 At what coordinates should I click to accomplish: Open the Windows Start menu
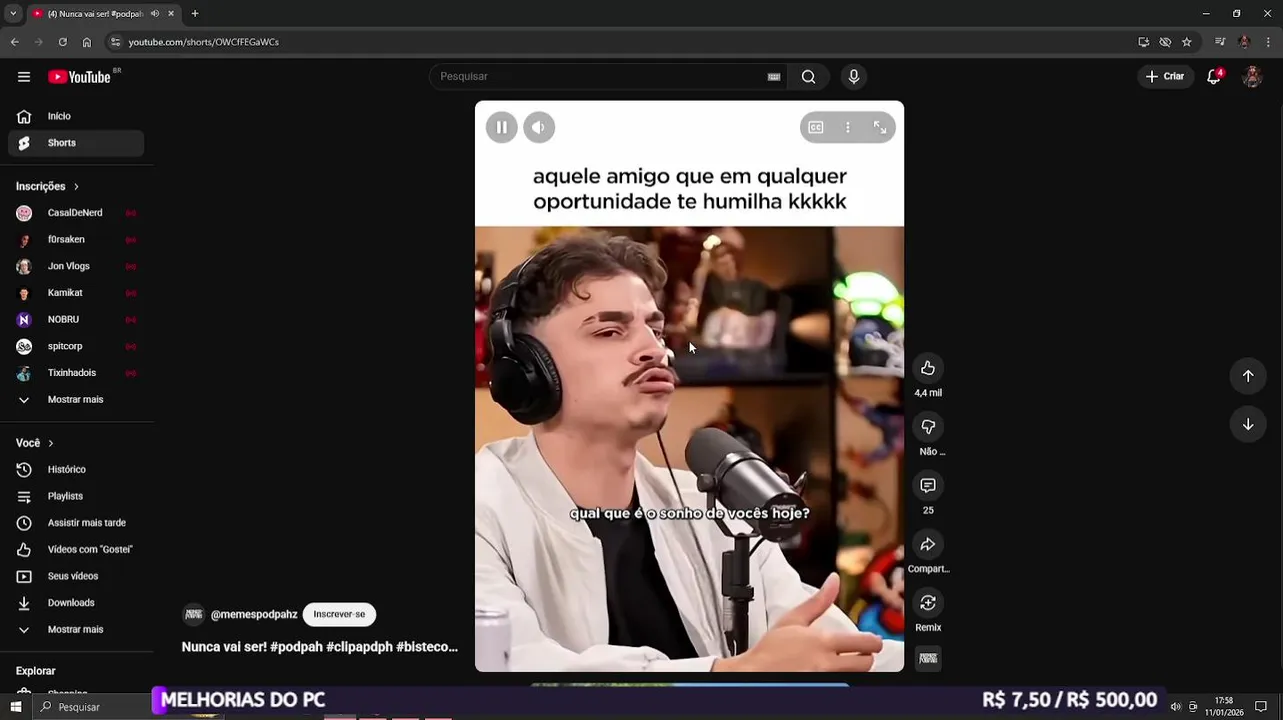tap(15, 707)
